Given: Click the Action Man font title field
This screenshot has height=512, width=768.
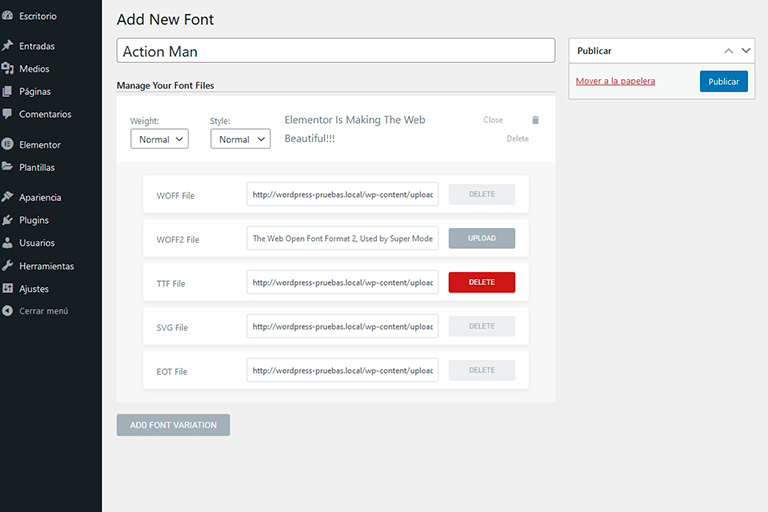Looking at the screenshot, I should (336, 50).
